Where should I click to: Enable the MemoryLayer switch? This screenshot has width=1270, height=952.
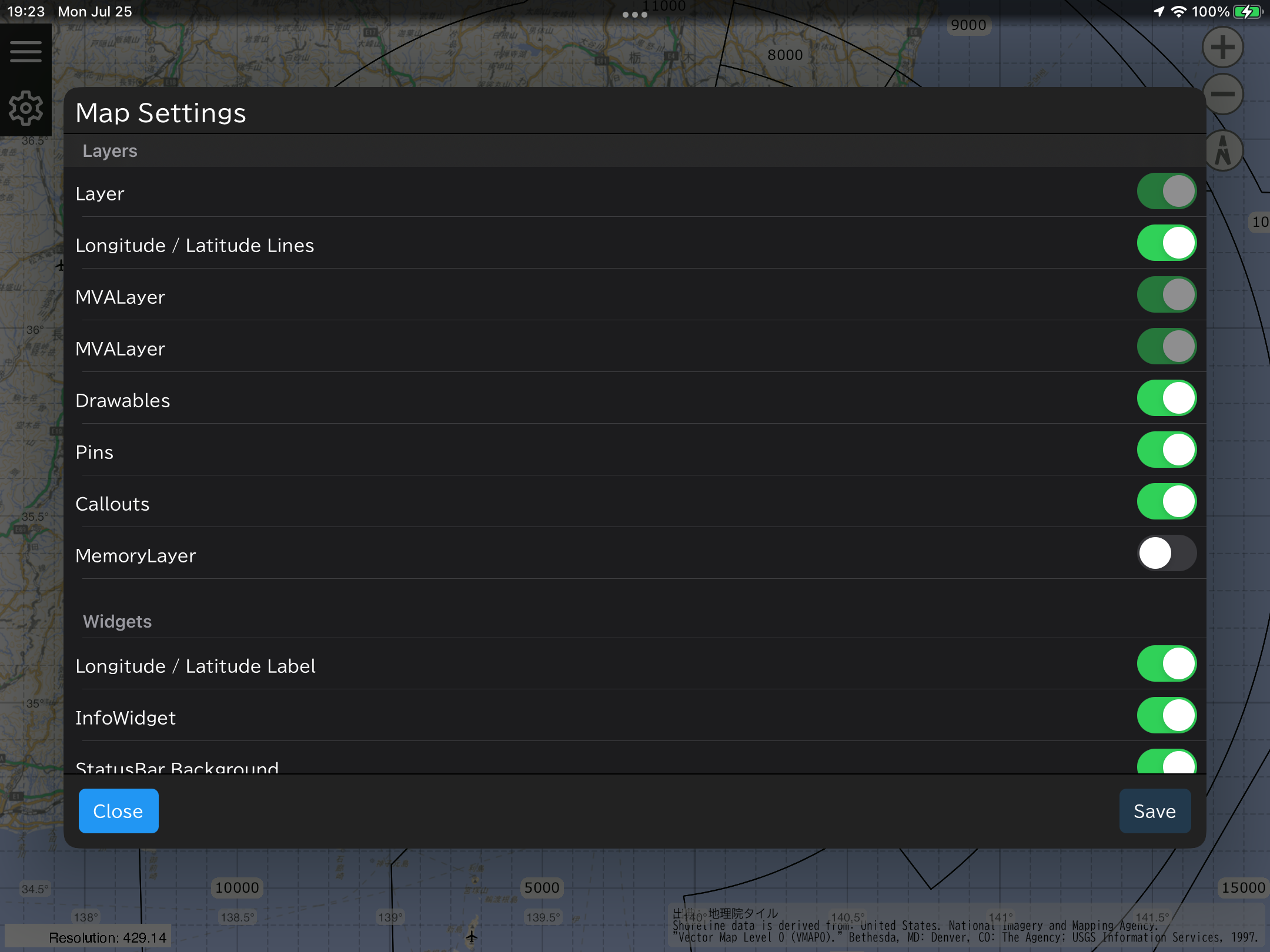pyautogui.click(x=1167, y=554)
